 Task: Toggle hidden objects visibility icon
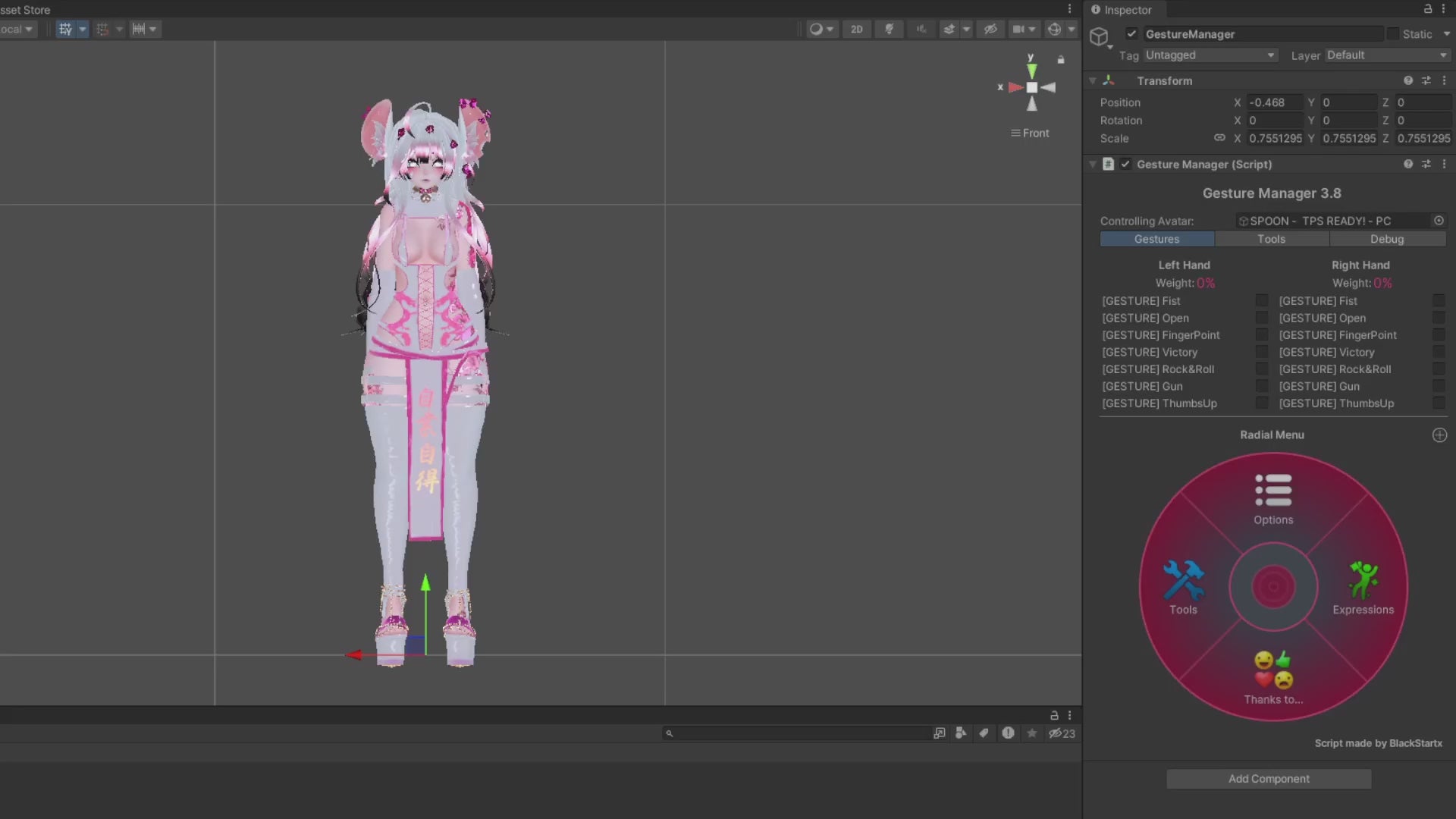(990, 29)
